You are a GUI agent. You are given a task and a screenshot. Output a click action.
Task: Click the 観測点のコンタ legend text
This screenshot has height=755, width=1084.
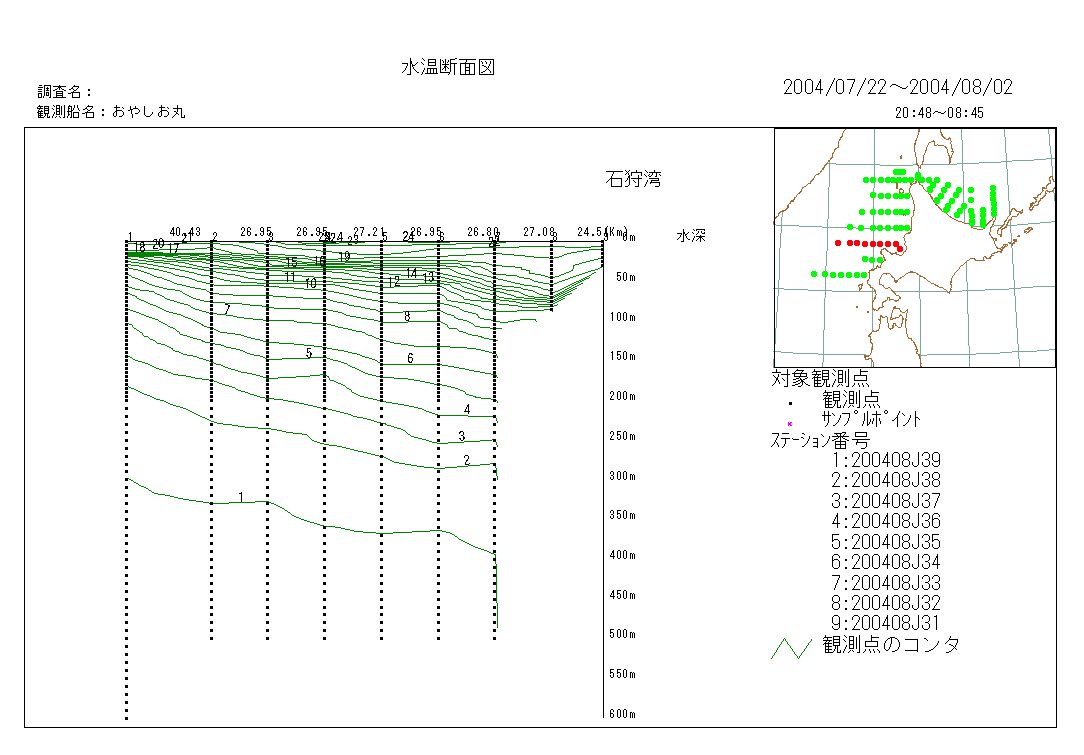point(891,645)
